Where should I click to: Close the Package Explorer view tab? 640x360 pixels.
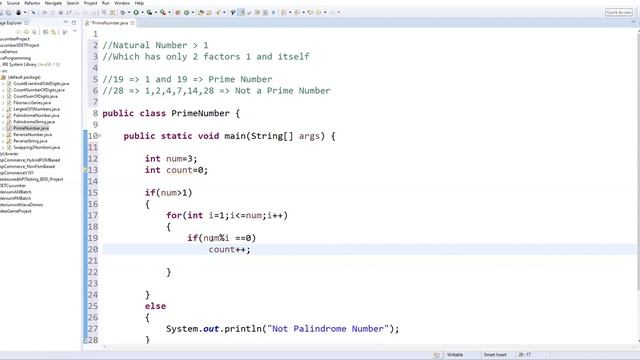pos(26,23)
